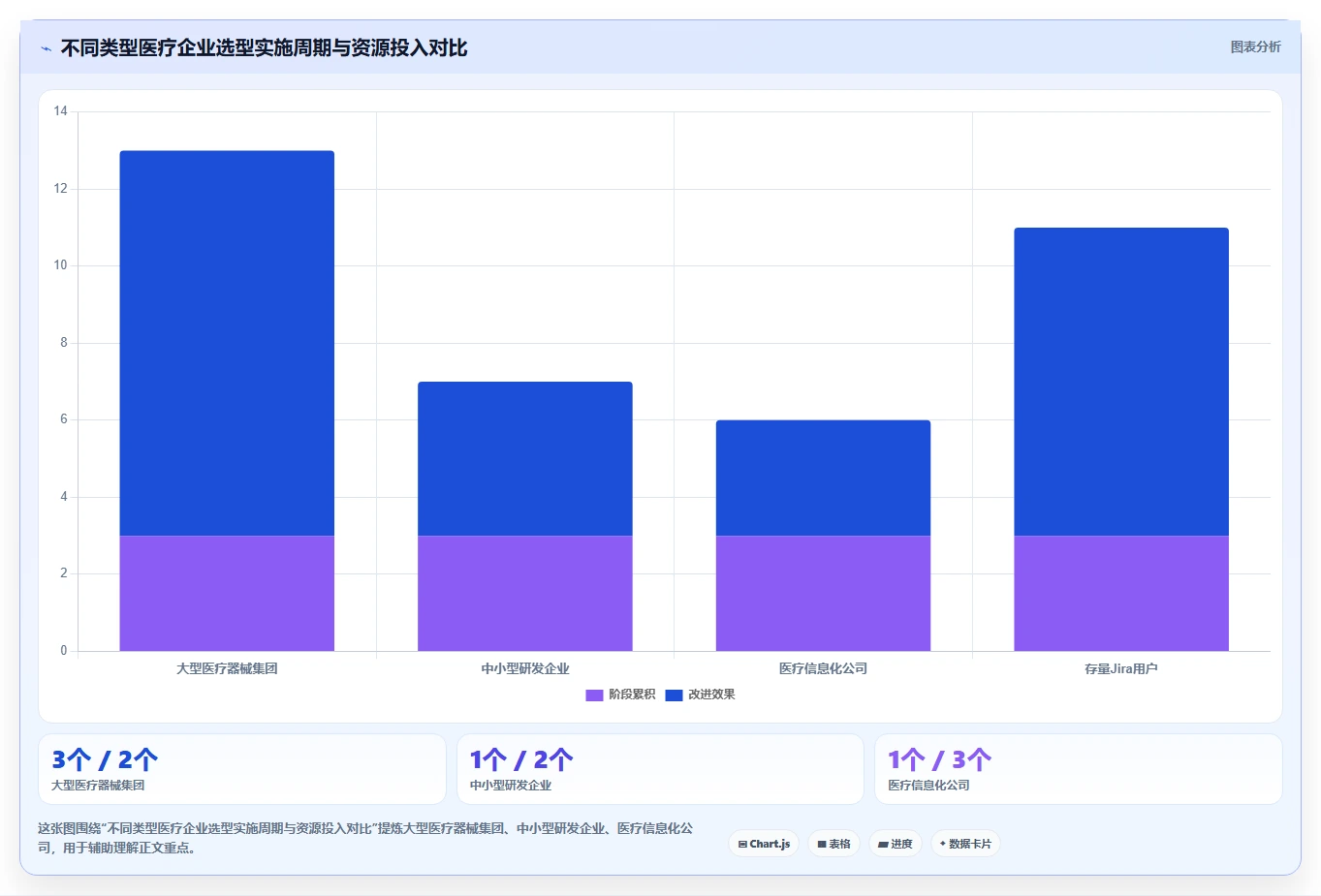
Task: Toggle the 阶段累积 legend item
Action: point(620,695)
